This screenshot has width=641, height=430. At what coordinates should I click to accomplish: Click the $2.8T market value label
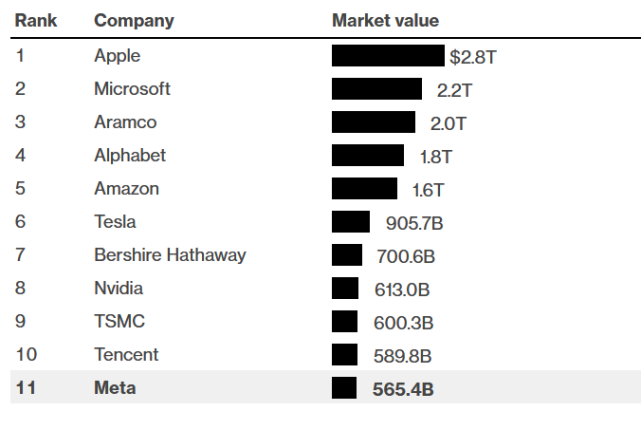pyautogui.click(x=473, y=57)
